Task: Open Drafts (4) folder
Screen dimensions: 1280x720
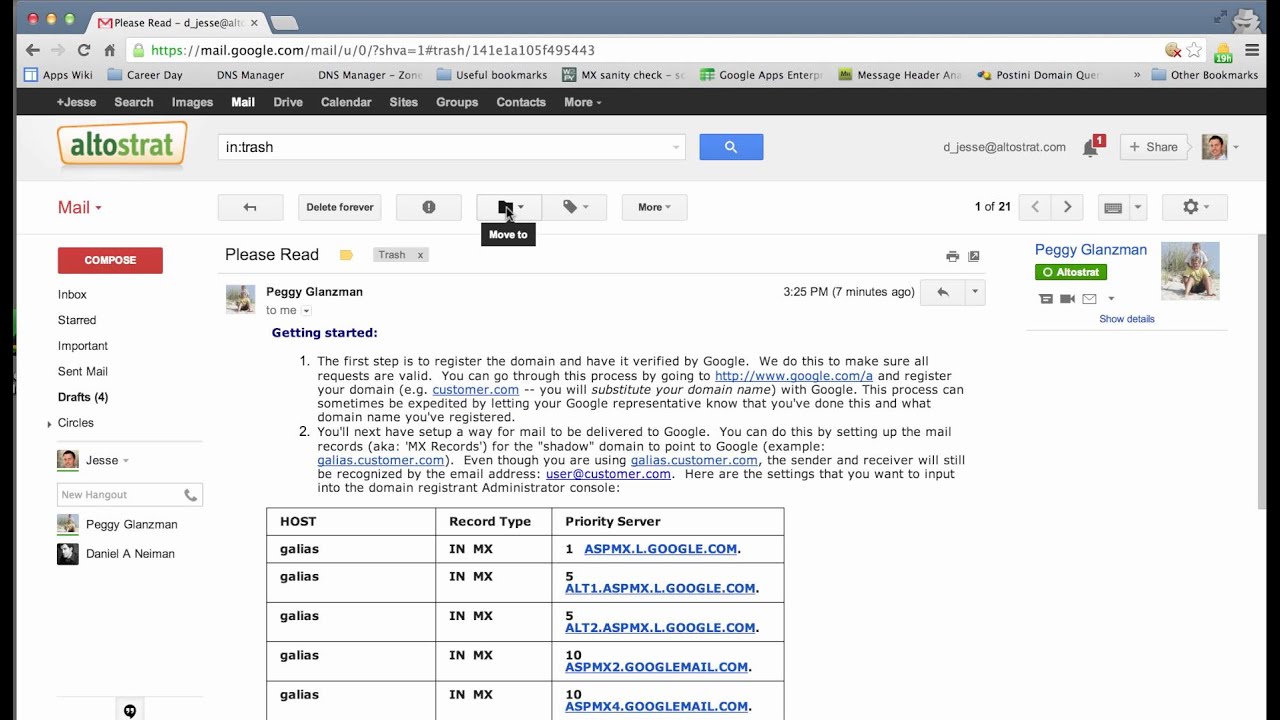Action: [83, 397]
